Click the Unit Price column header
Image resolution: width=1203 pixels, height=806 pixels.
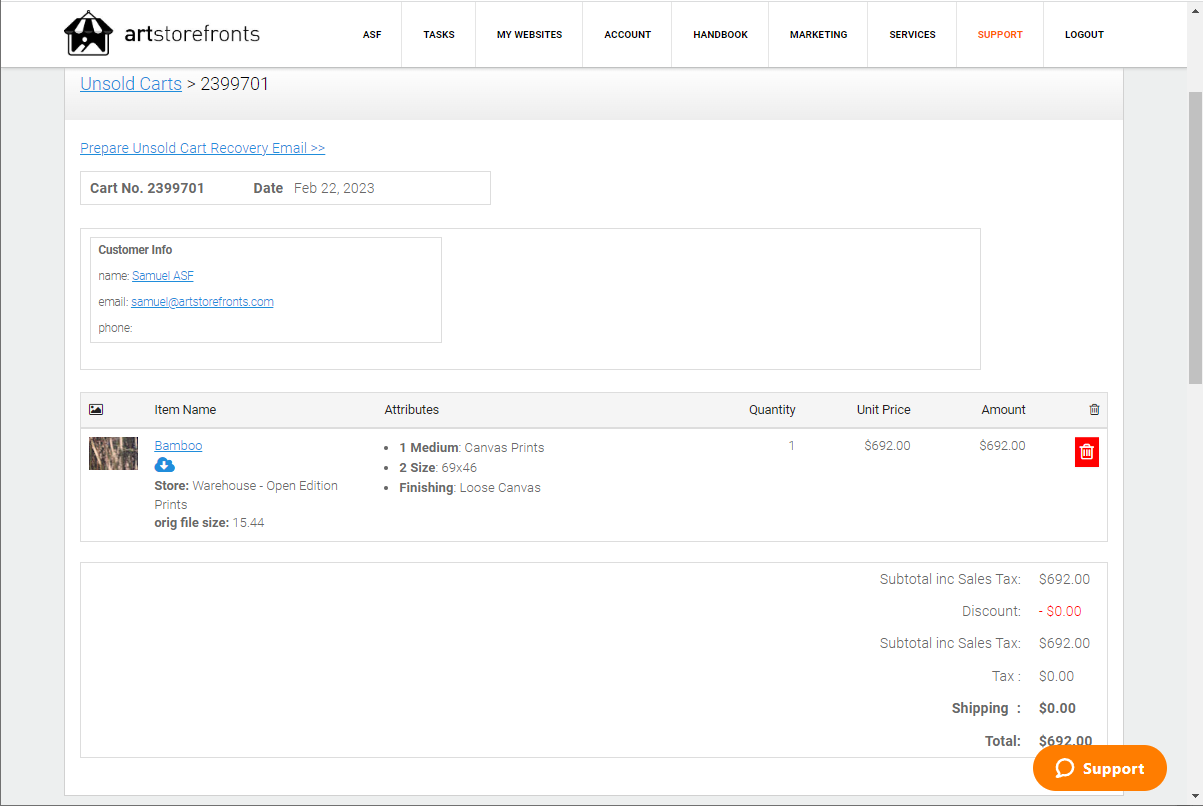pyautogui.click(x=884, y=410)
